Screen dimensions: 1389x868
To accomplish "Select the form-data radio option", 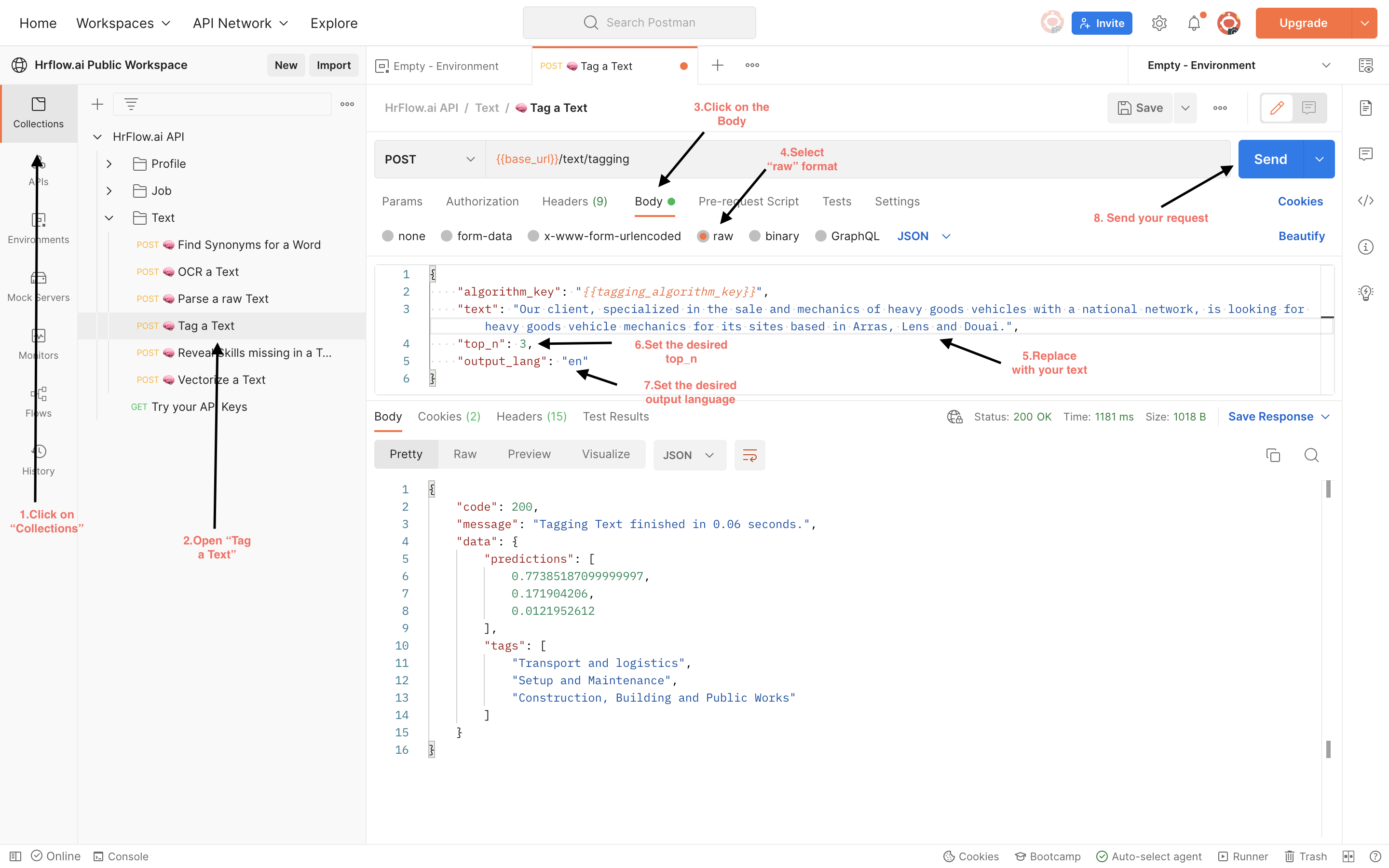I will tap(447, 236).
